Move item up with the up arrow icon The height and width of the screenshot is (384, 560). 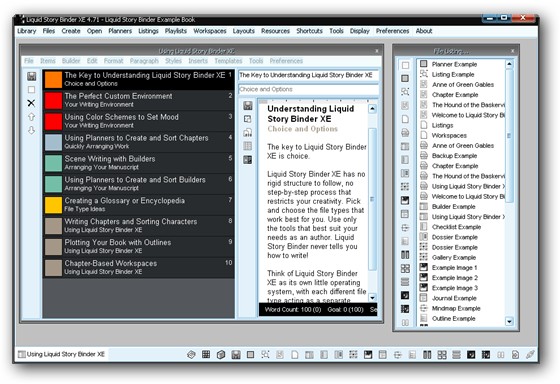(x=31, y=117)
